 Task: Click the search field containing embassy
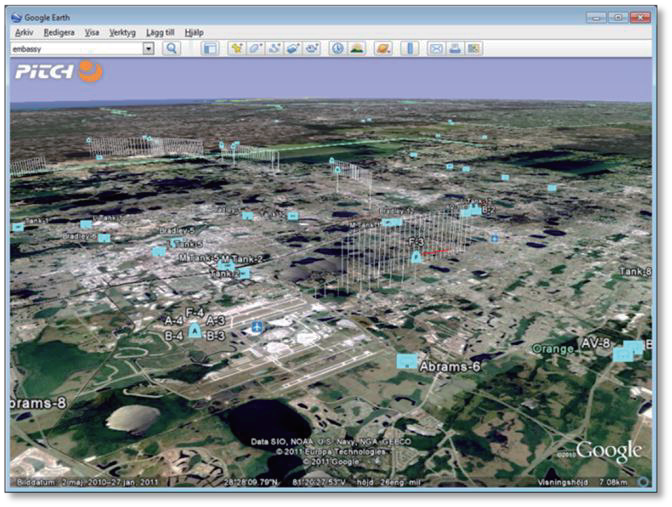77,48
